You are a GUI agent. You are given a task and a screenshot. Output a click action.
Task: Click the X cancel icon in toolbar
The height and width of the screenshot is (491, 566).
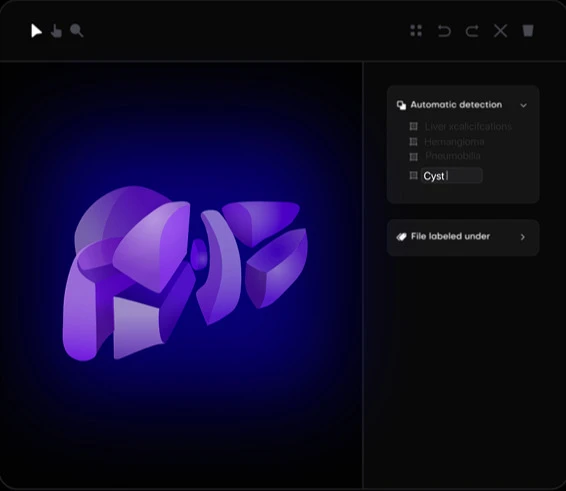500,31
